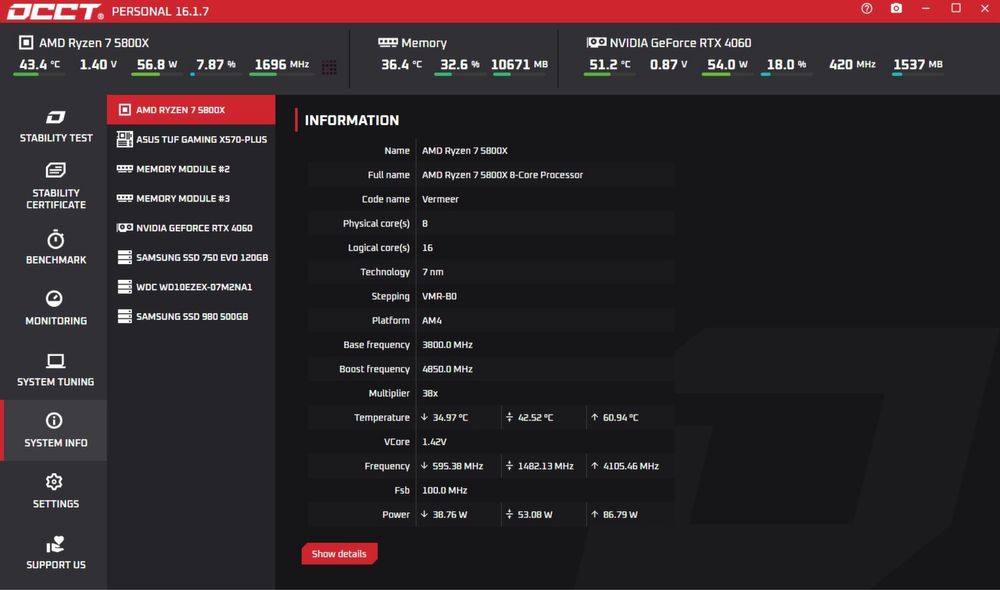The image size is (1000, 590).
Task: Click memory usage 32.6 % reading
Action: (459, 64)
